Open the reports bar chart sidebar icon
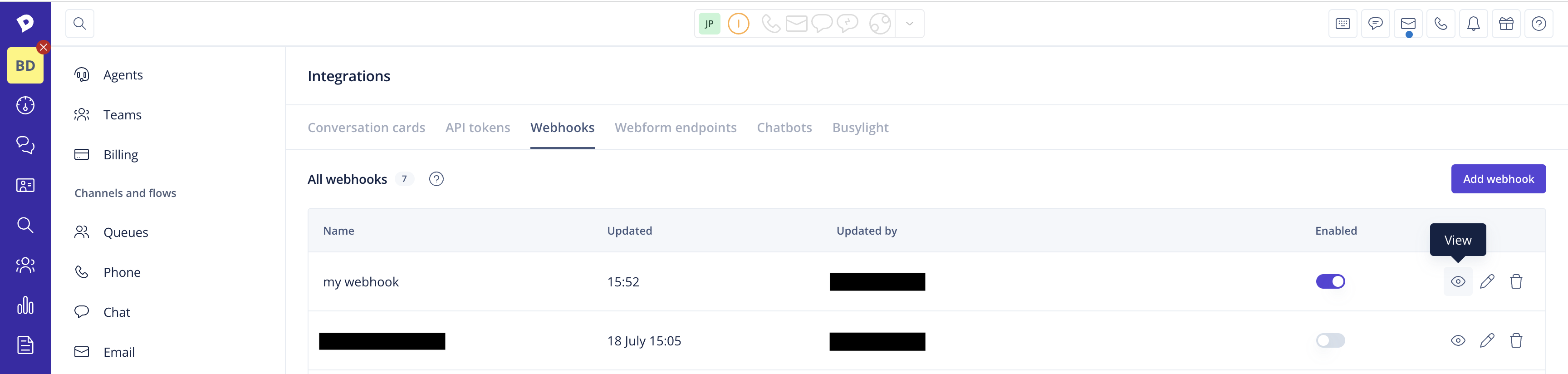 pos(25,305)
